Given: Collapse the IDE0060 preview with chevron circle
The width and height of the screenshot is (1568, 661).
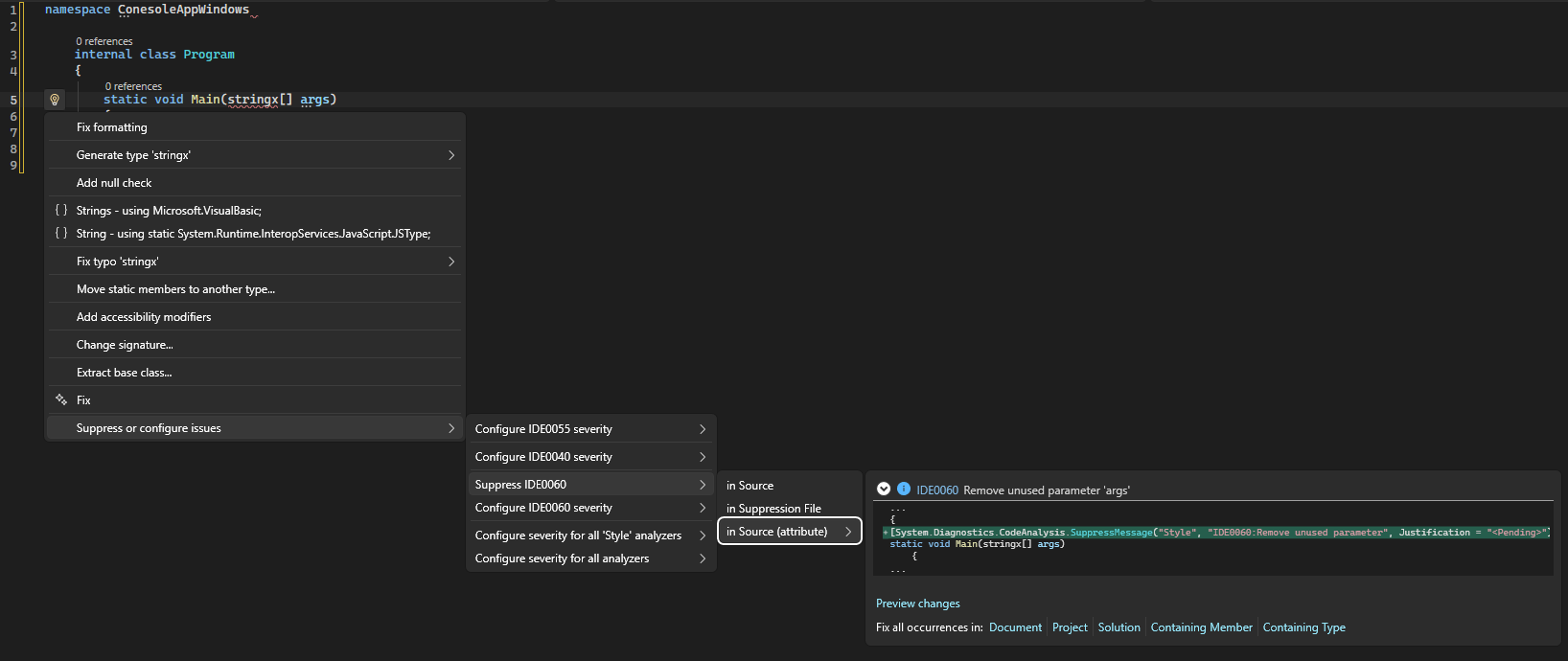Looking at the screenshot, I should [x=884, y=489].
